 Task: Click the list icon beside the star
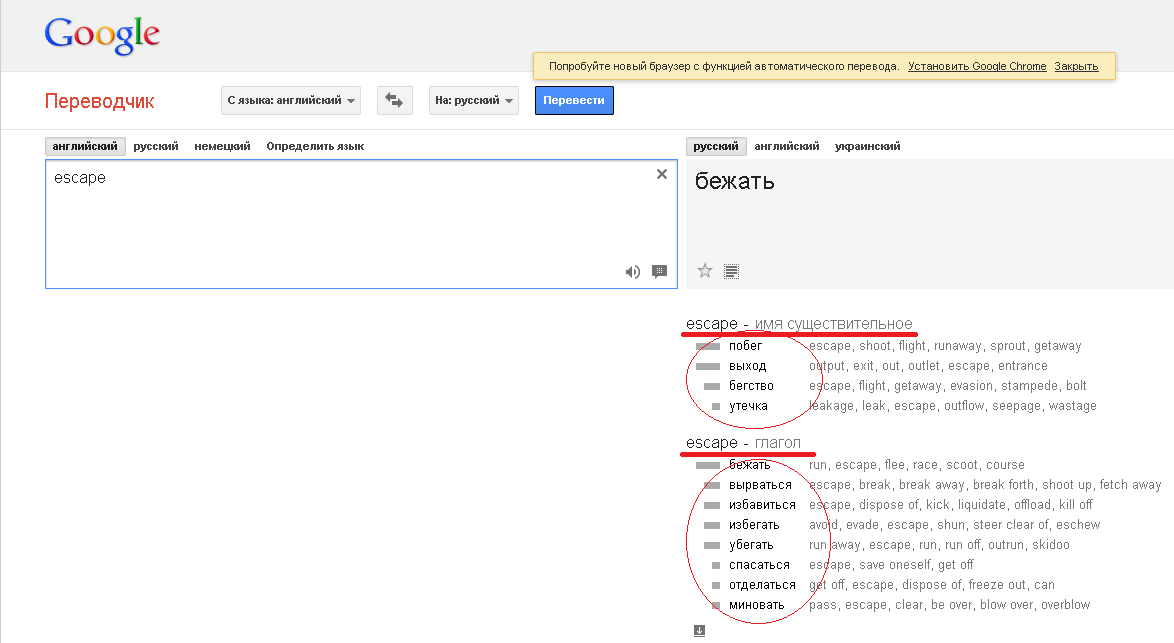732,271
